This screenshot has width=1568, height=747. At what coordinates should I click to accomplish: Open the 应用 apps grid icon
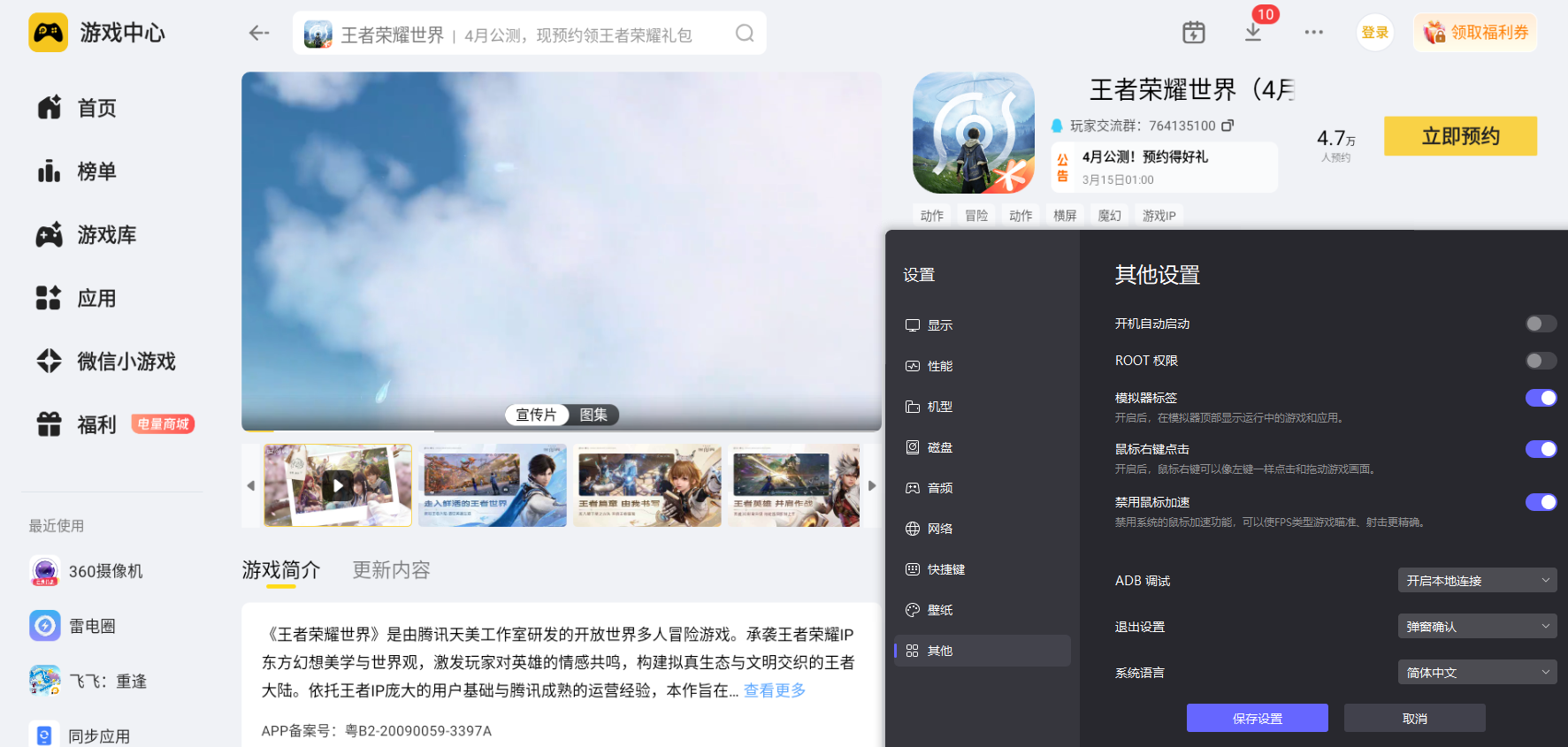point(50,299)
